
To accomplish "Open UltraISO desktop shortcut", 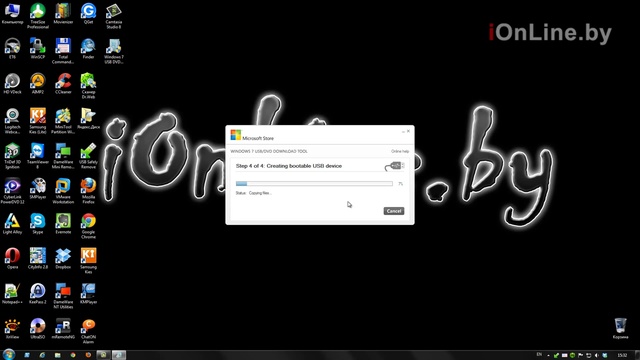I will point(38,329).
